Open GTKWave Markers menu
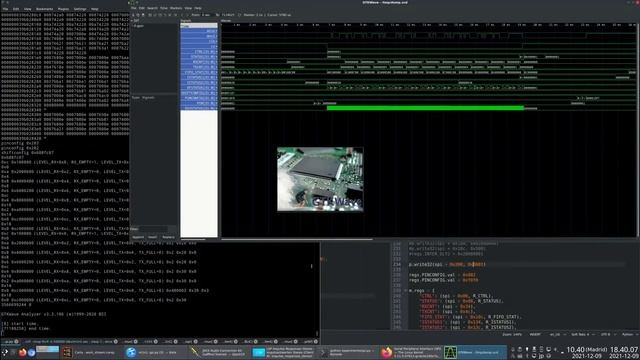The image size is (640, 360). (x=176, y=8)
